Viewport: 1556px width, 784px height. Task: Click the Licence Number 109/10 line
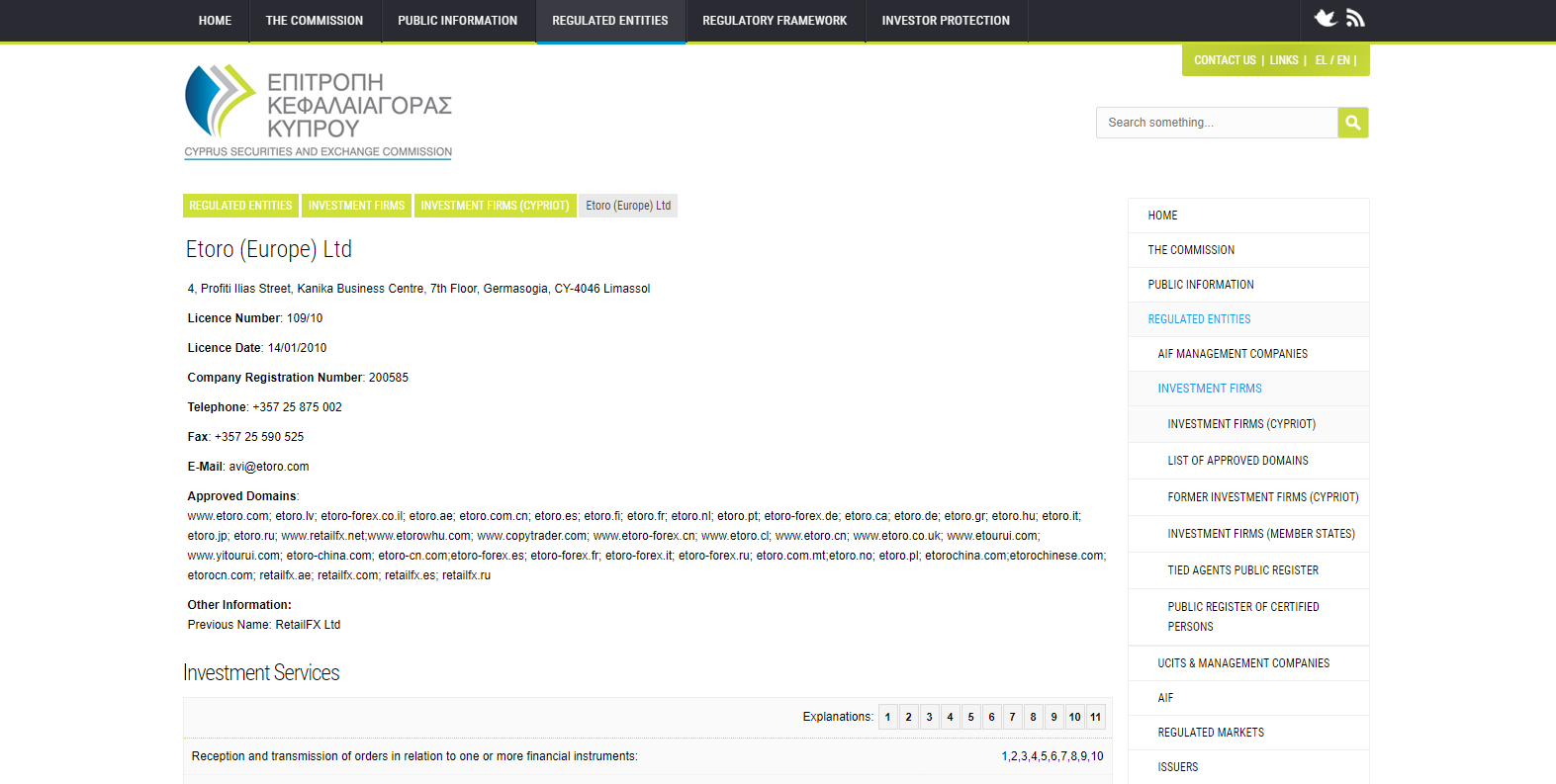pos(255,318)
